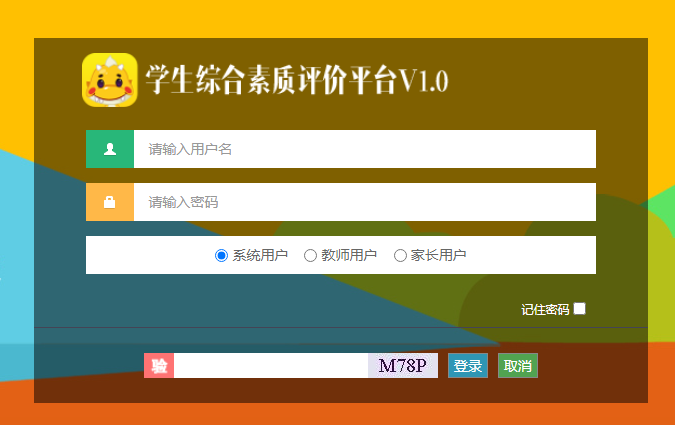Select the 教师用户 radio option
The width and height of the screenshot is (675, 425).
tap(310, 255)
